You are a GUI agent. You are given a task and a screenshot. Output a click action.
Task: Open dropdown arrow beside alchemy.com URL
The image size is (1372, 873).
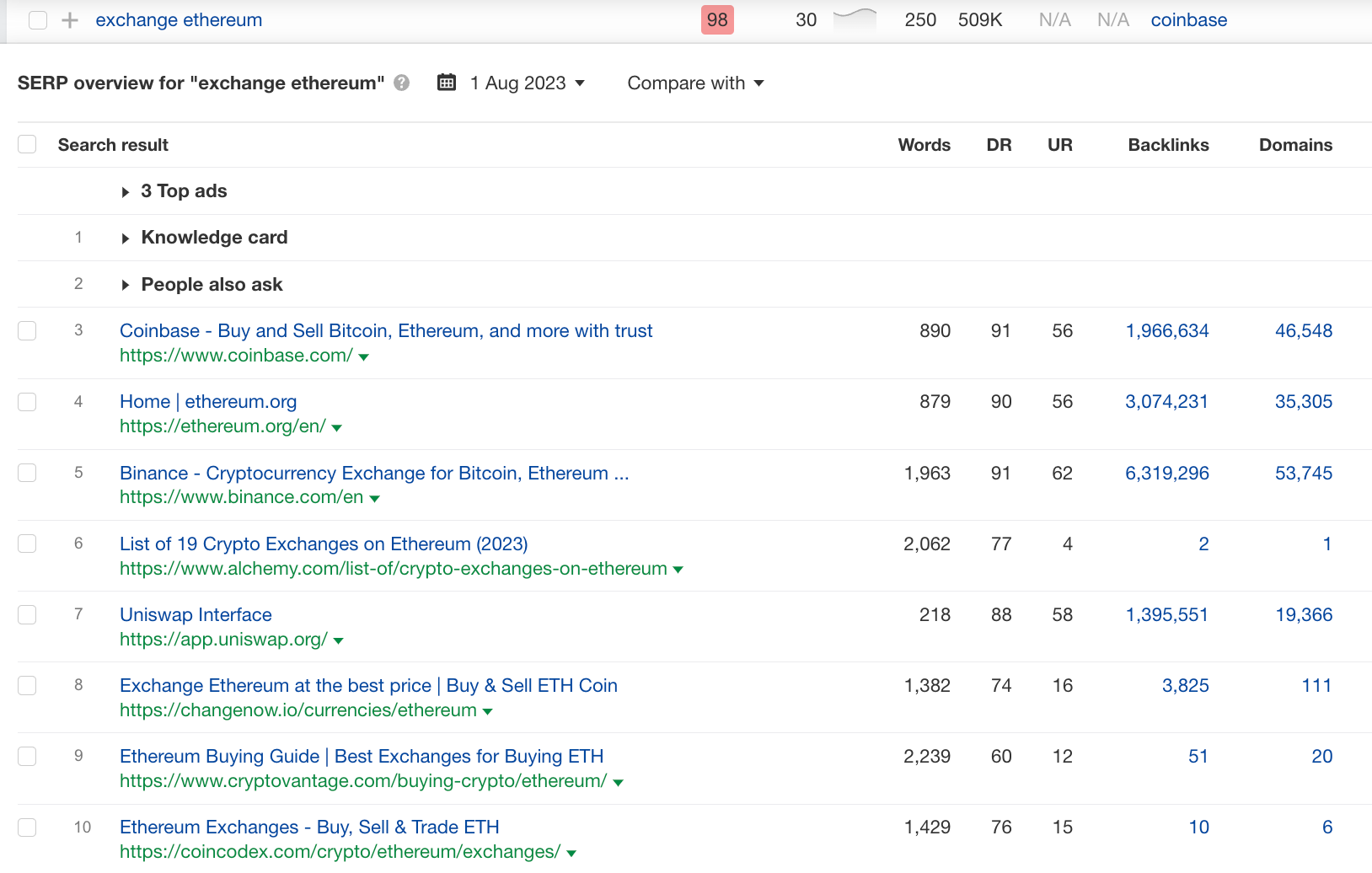click(x=678, y=570)
